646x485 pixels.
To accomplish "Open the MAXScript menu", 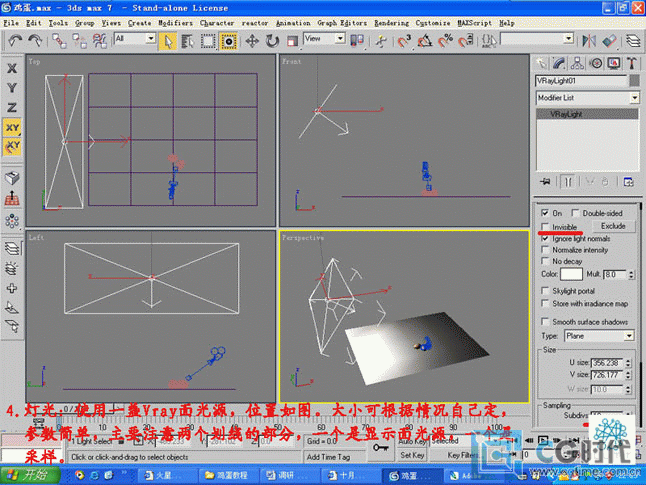I will click(475, 23).
